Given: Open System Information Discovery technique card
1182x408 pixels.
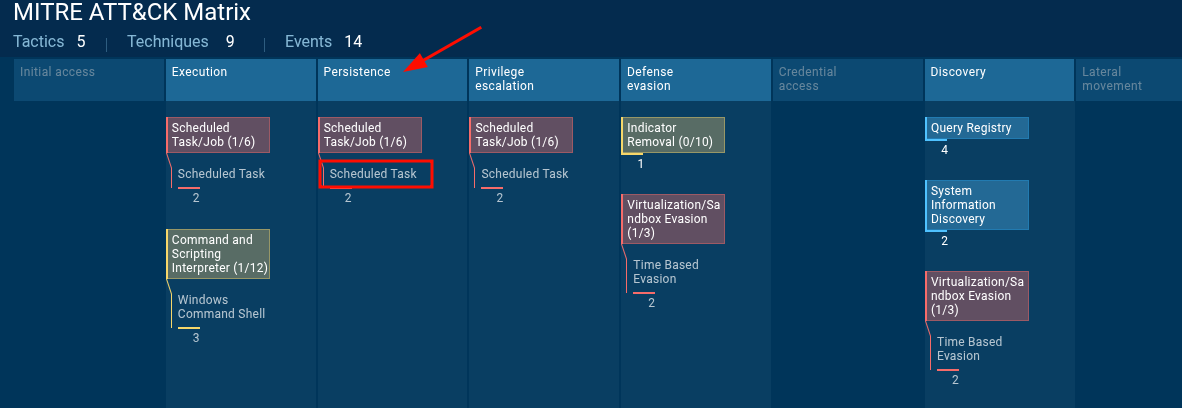Looking at the screenshot, I should tap(977, 205).
